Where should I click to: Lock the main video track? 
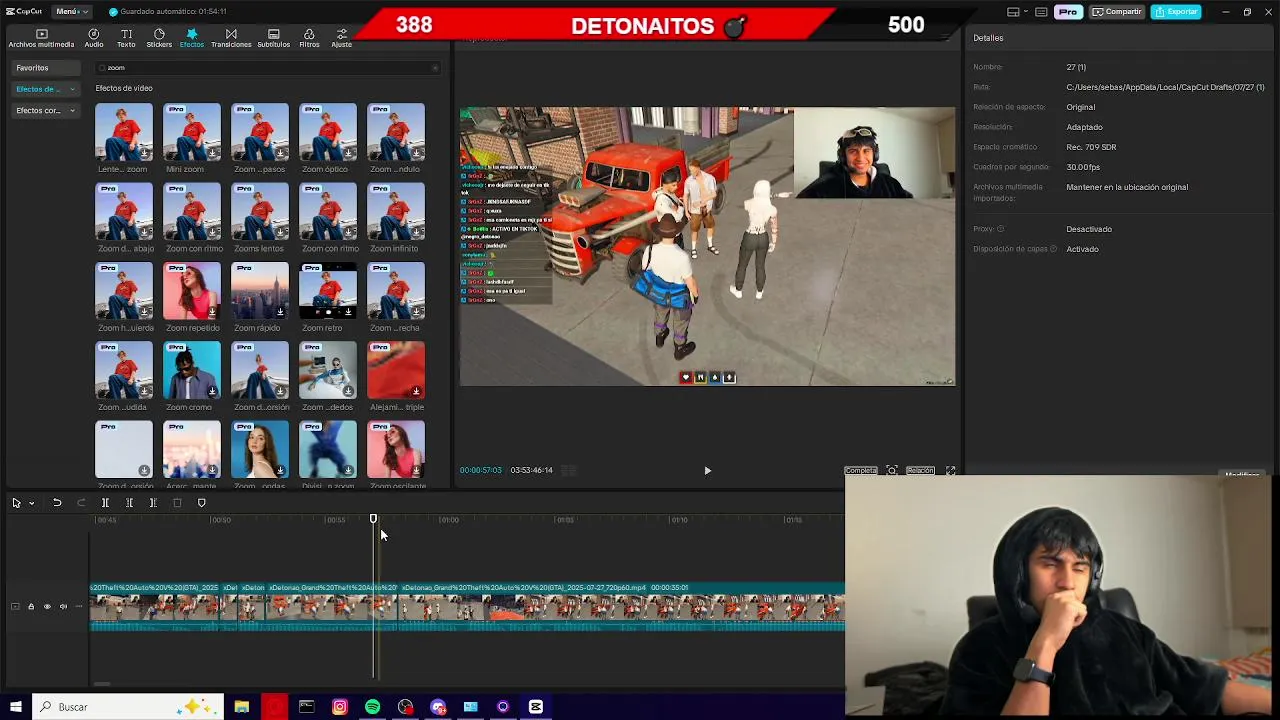pyautogui.click(x=30, y=606)
